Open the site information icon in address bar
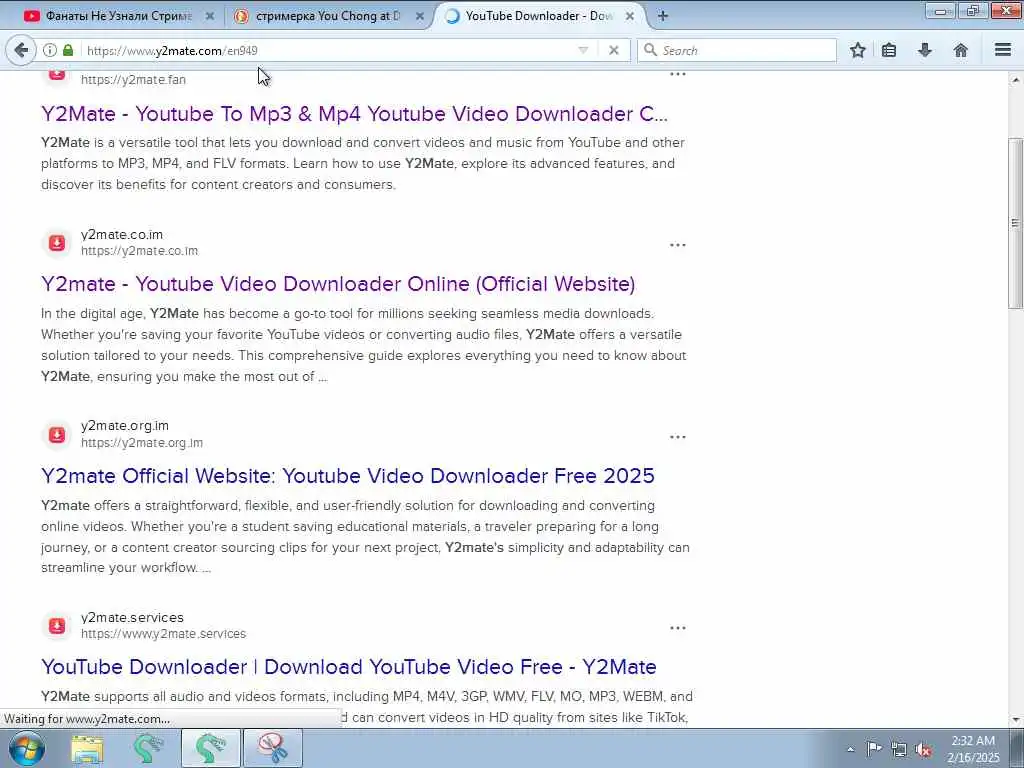Image resolution: width=1024 pixels, height=768 pixels. tap(50, 50)
